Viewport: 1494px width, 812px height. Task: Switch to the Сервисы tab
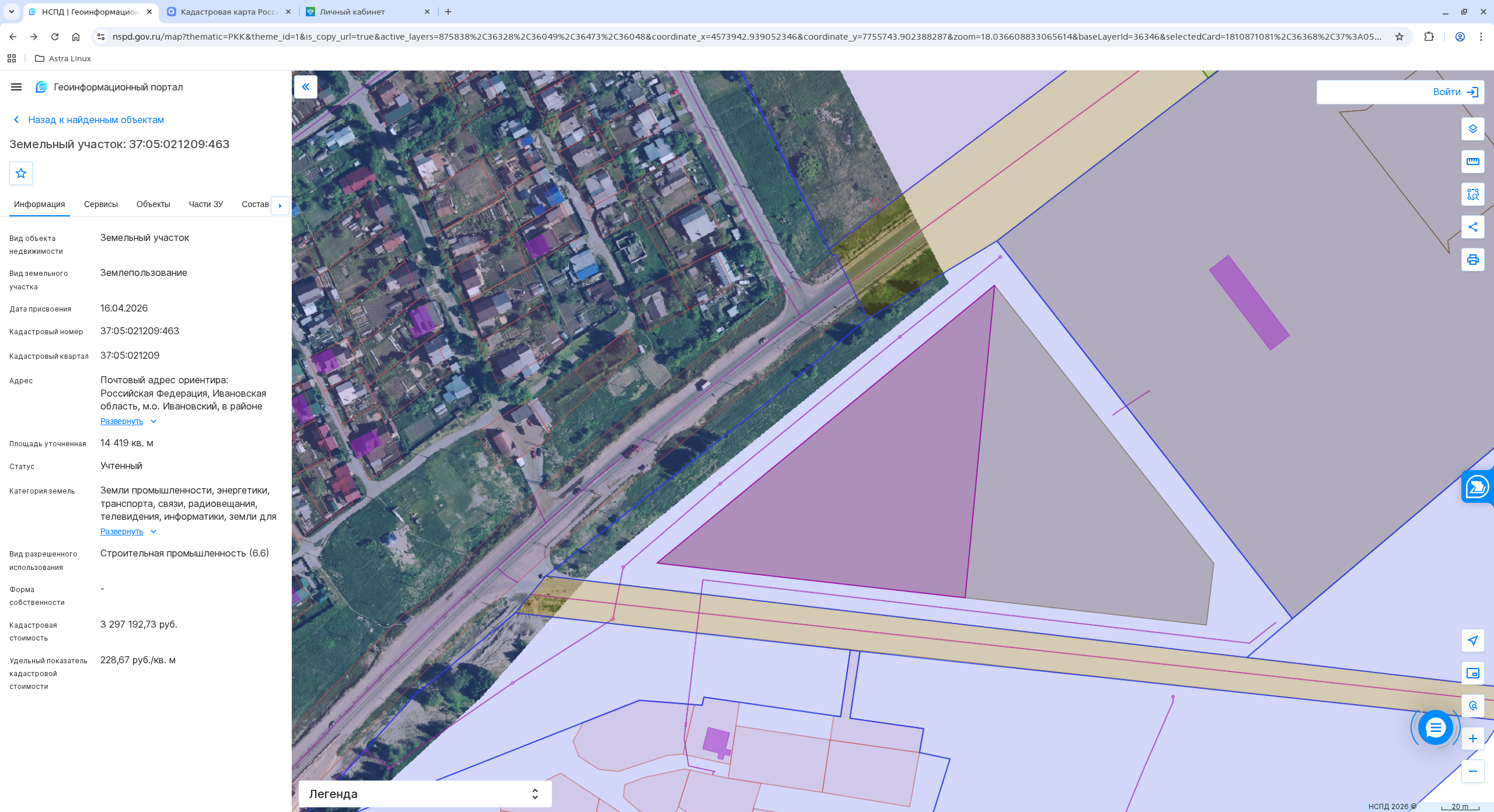[x=101, y=204]
